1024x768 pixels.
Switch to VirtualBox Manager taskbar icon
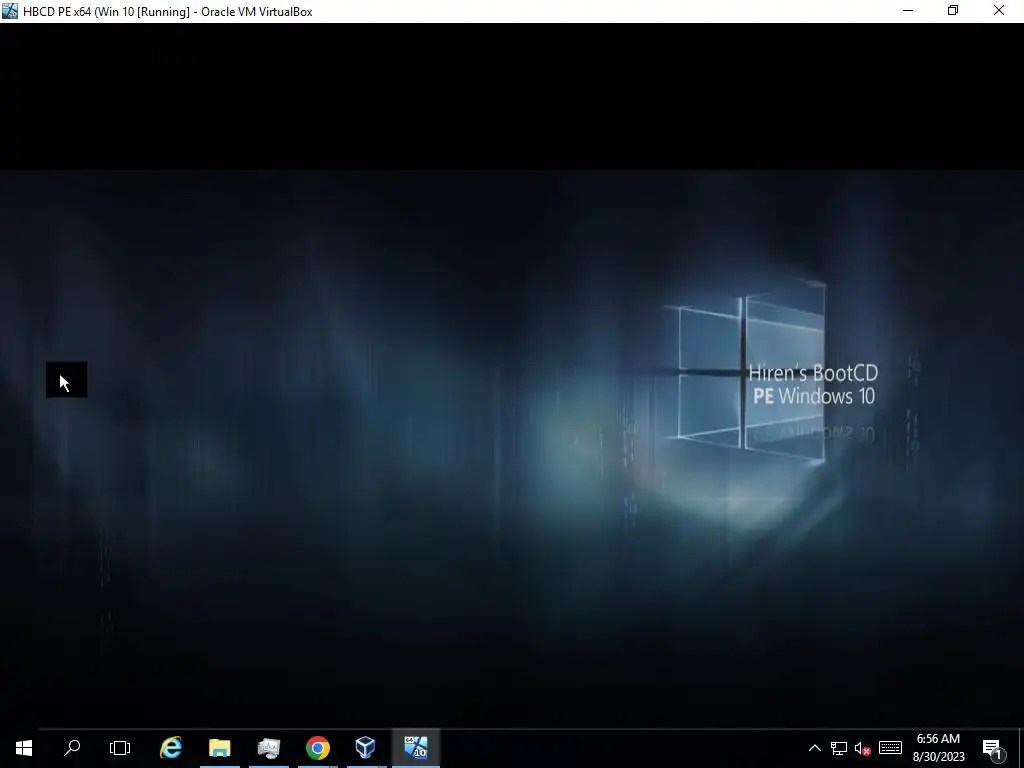[x=366, y=748]
